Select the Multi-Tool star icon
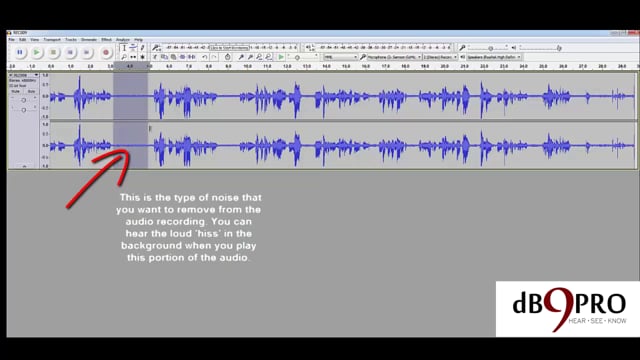The image size is (640, 360). click(142, 57)
